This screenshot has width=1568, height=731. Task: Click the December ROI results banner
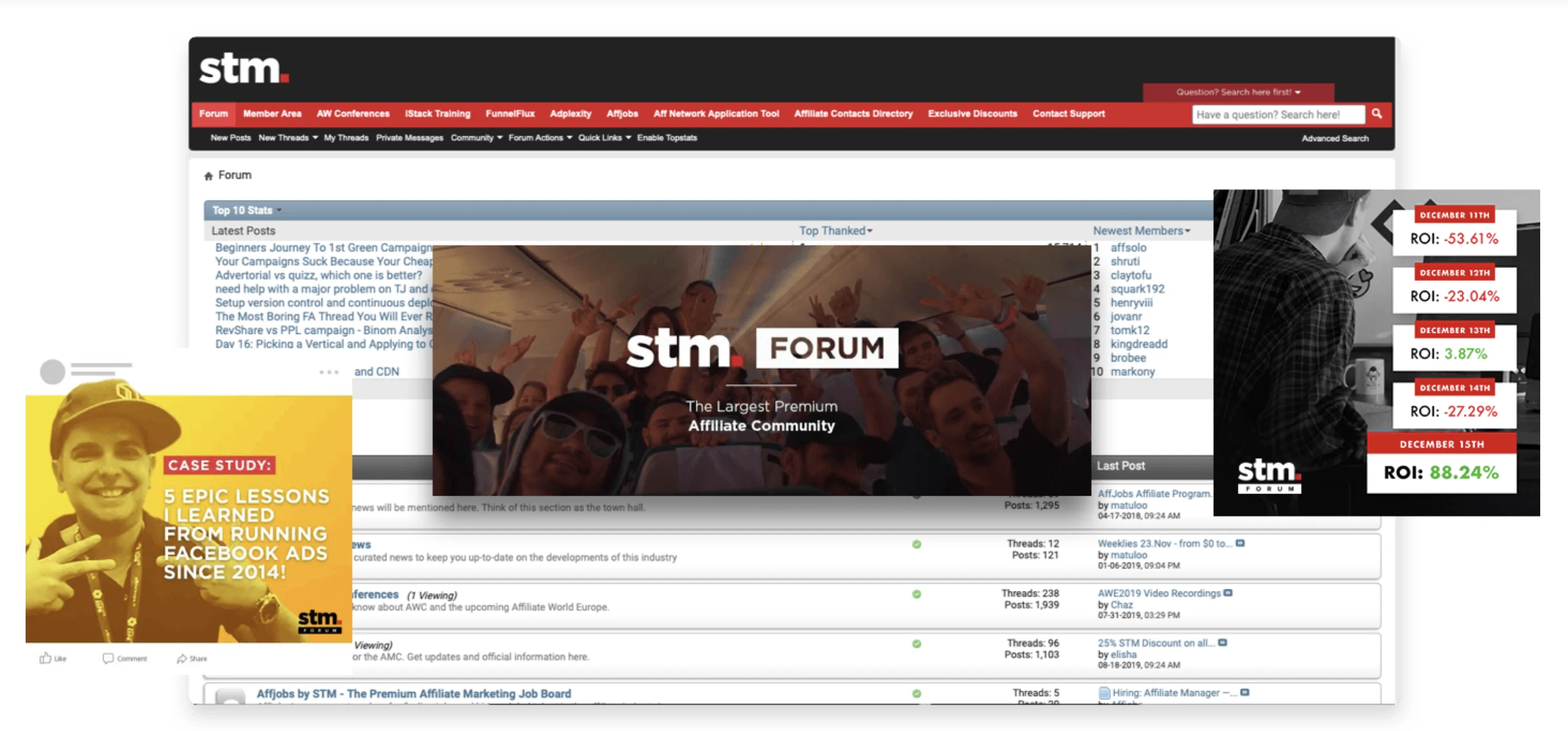[x=1376, y=353]
